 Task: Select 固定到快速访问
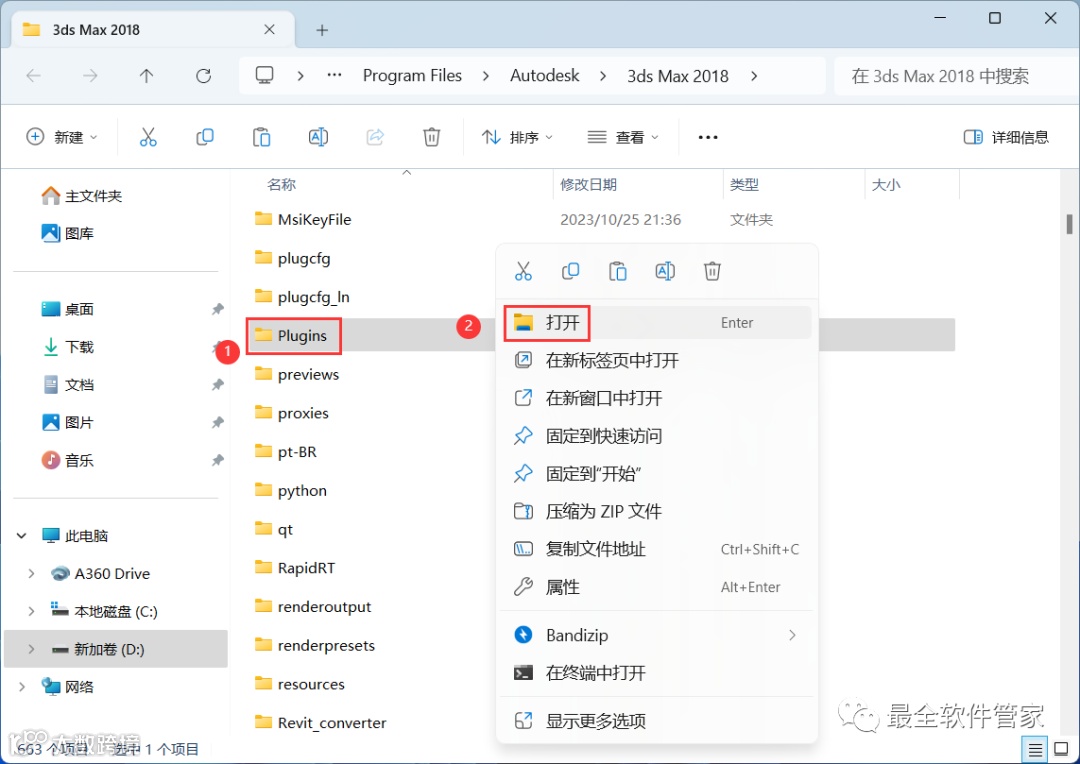[x=656, y=436]
